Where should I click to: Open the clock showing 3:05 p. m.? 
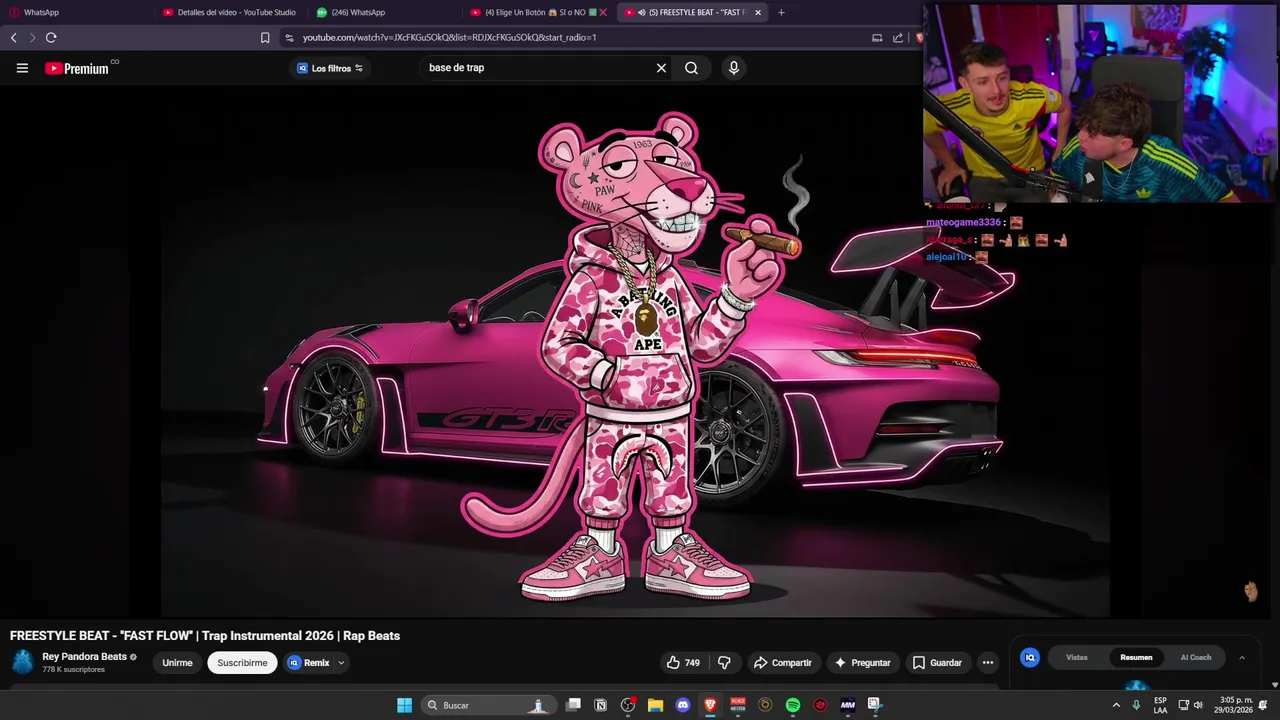coord(1233,705)
